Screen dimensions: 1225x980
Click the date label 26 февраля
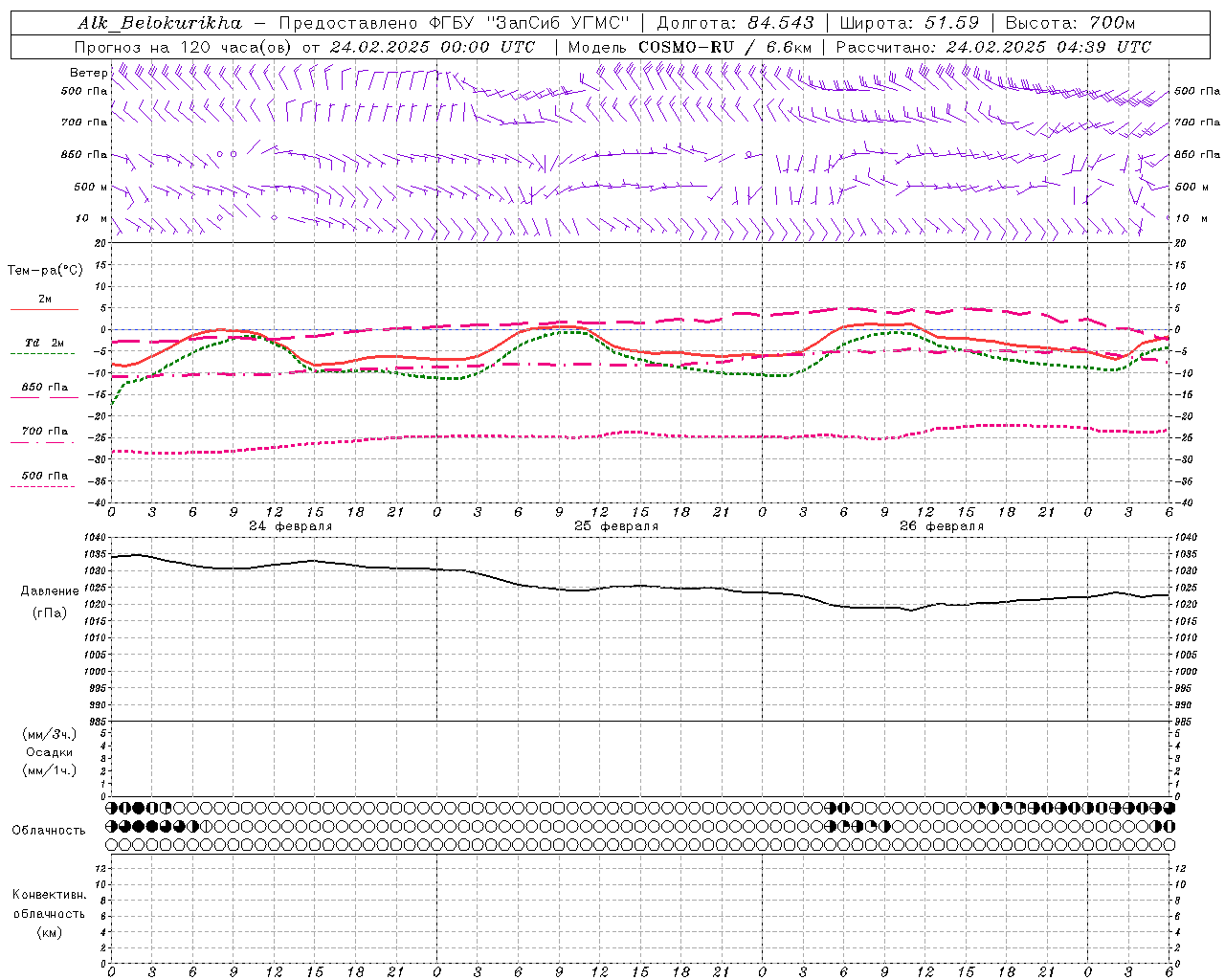tap(942, 526)
